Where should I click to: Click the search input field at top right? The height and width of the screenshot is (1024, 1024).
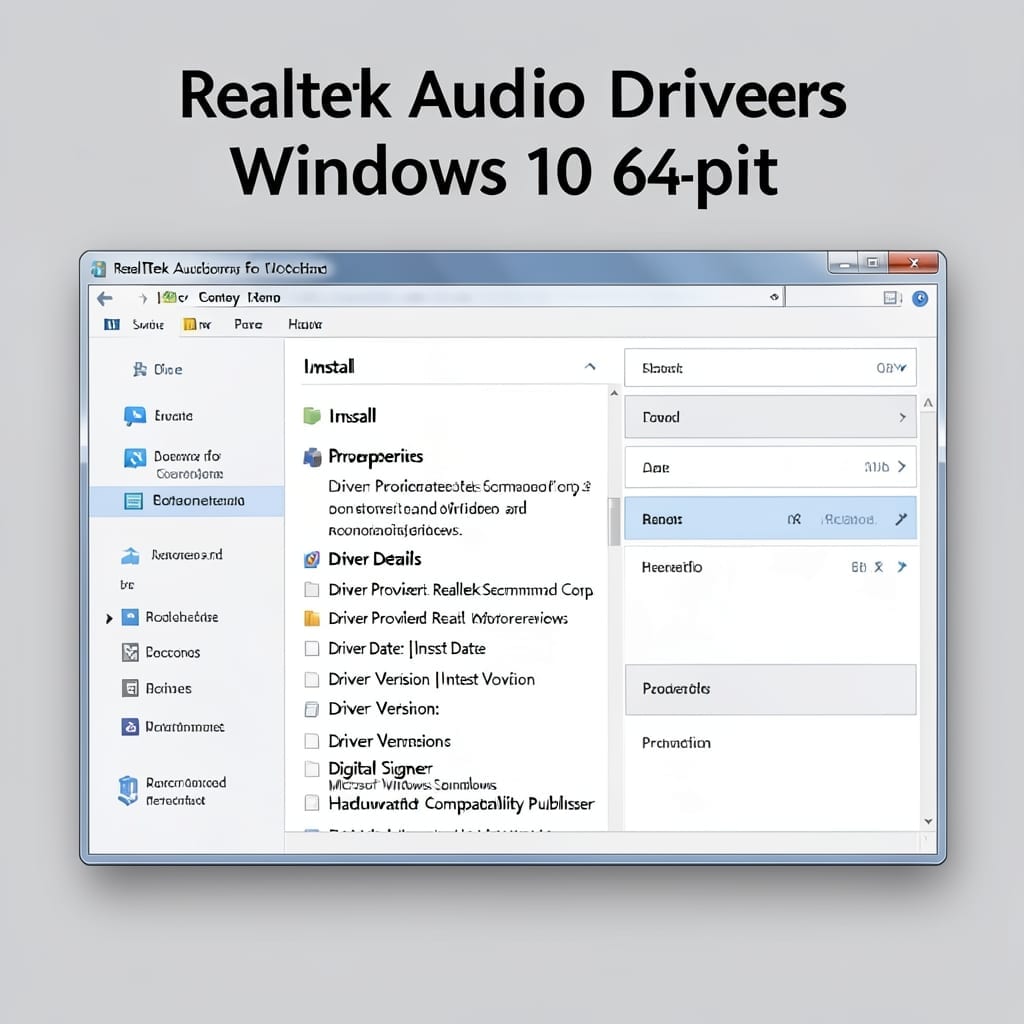(x=833, y=298)
